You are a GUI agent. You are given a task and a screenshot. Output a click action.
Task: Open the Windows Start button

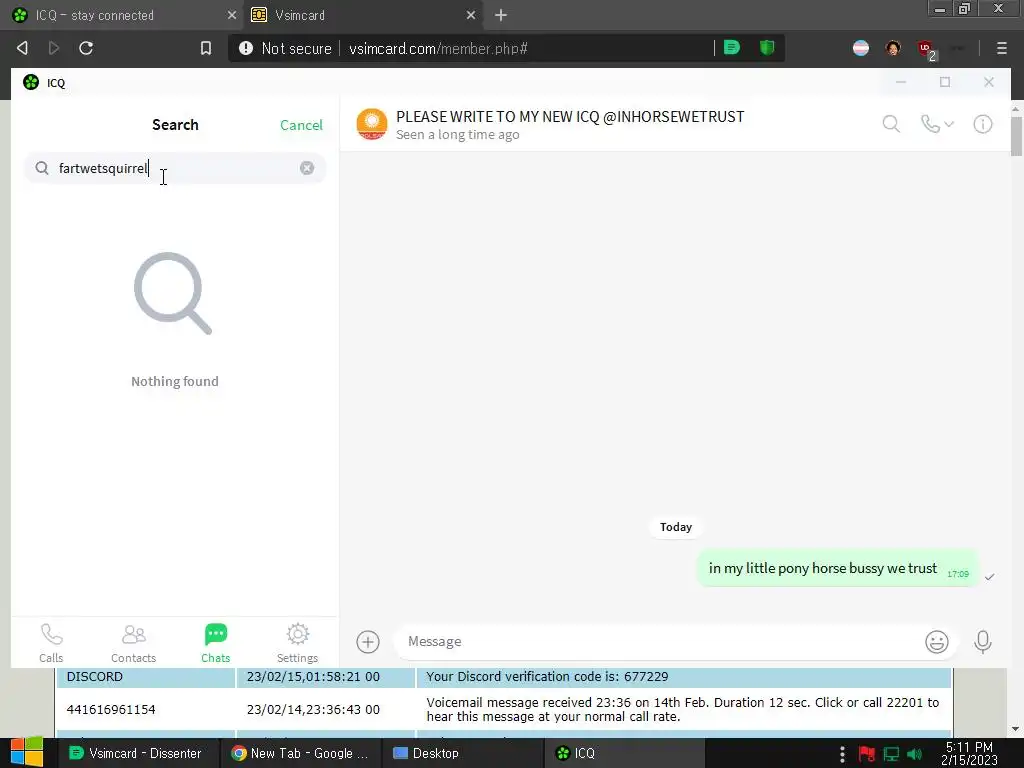tap(26, 753)
